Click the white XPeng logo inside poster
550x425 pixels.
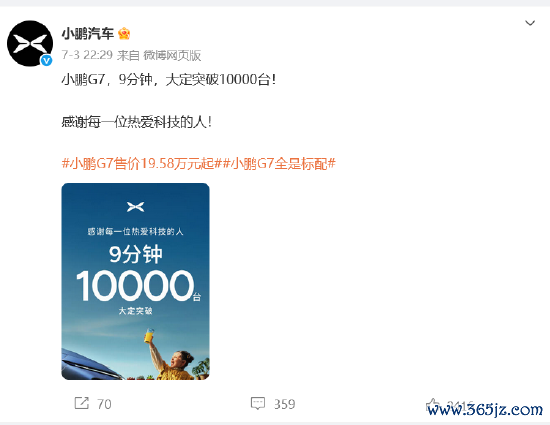(x=135, y=207)
